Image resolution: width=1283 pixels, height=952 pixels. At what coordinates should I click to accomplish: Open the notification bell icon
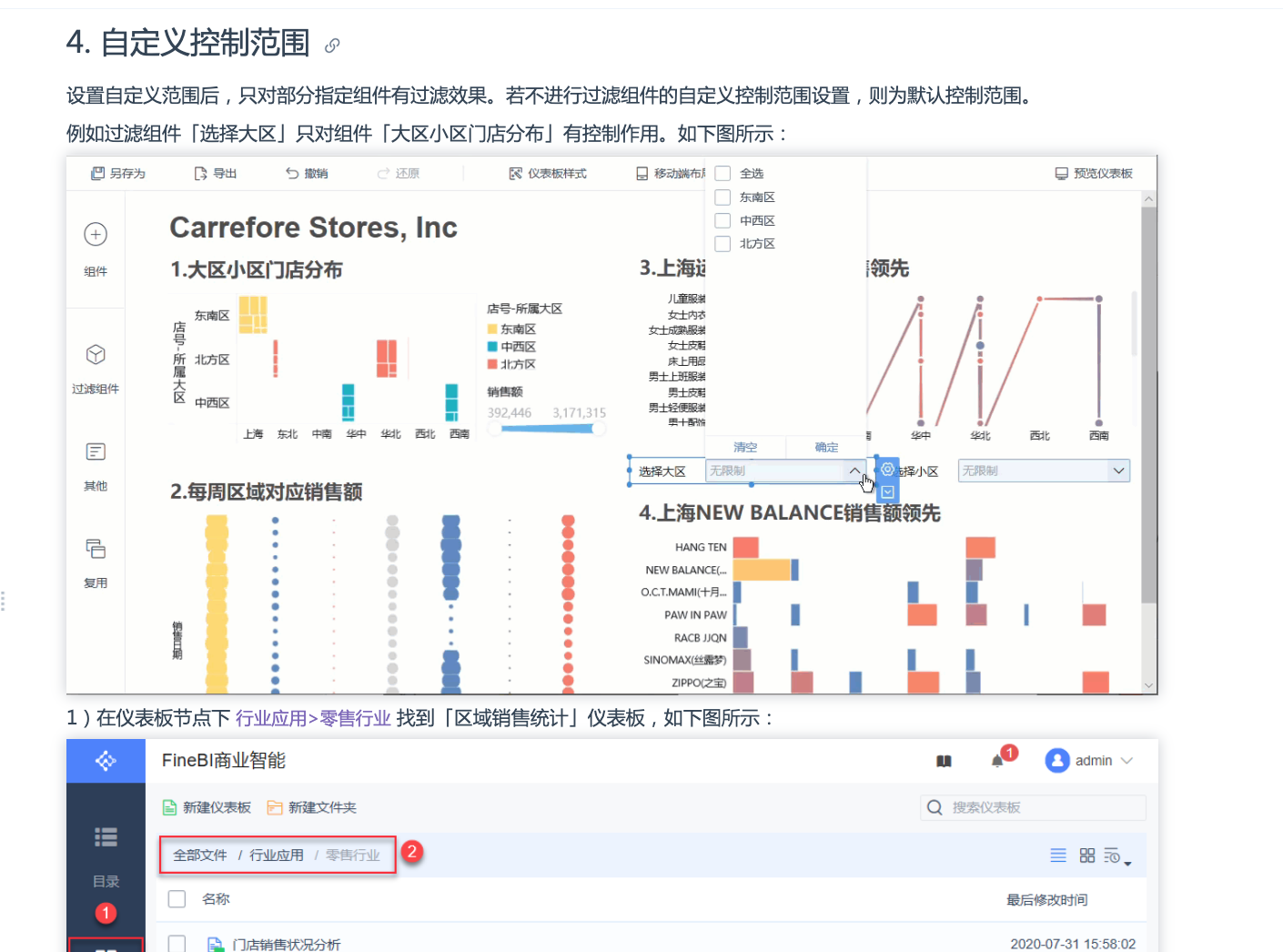[x=997, y=761]
